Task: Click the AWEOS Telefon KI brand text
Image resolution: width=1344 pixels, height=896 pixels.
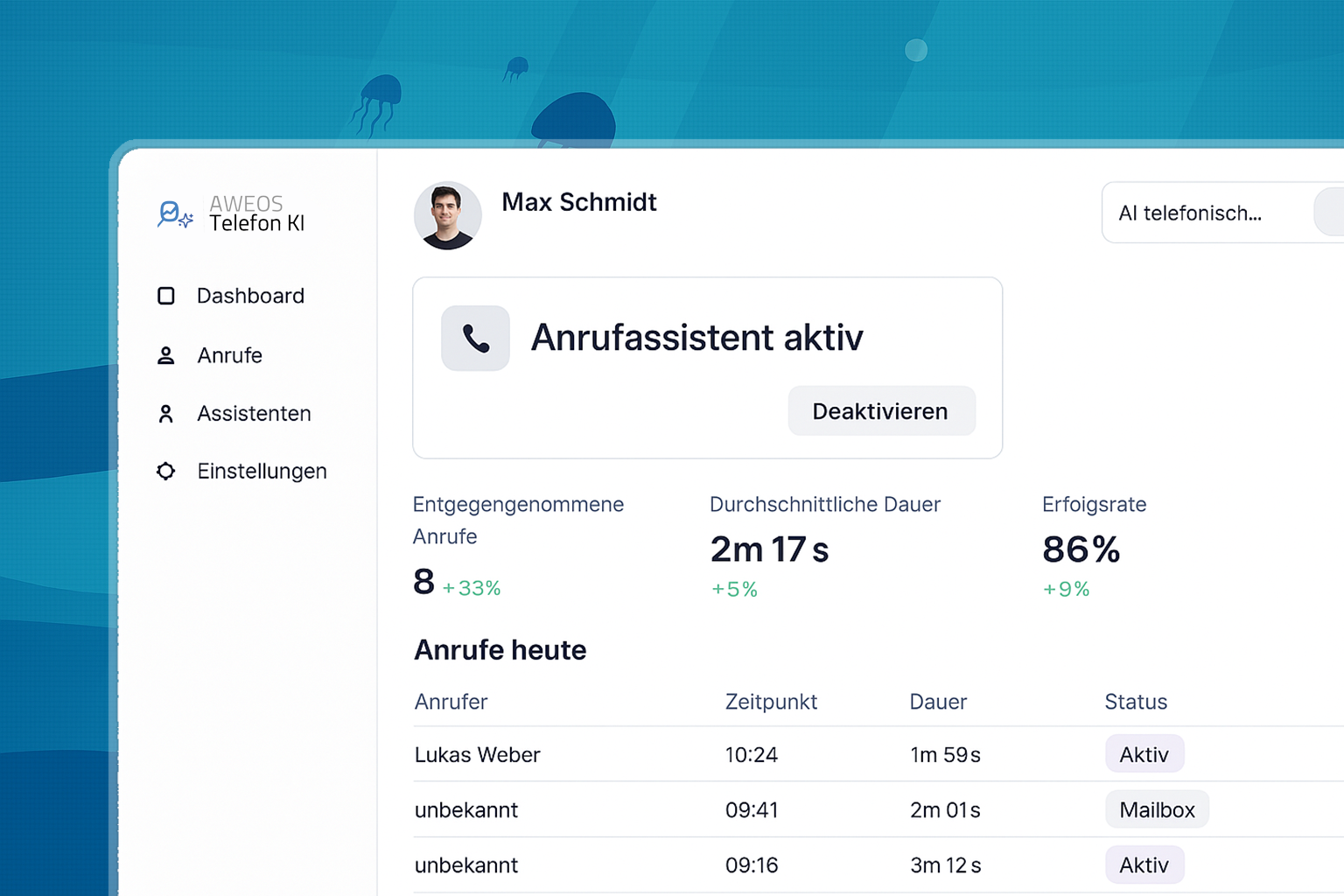Action: 257,214
